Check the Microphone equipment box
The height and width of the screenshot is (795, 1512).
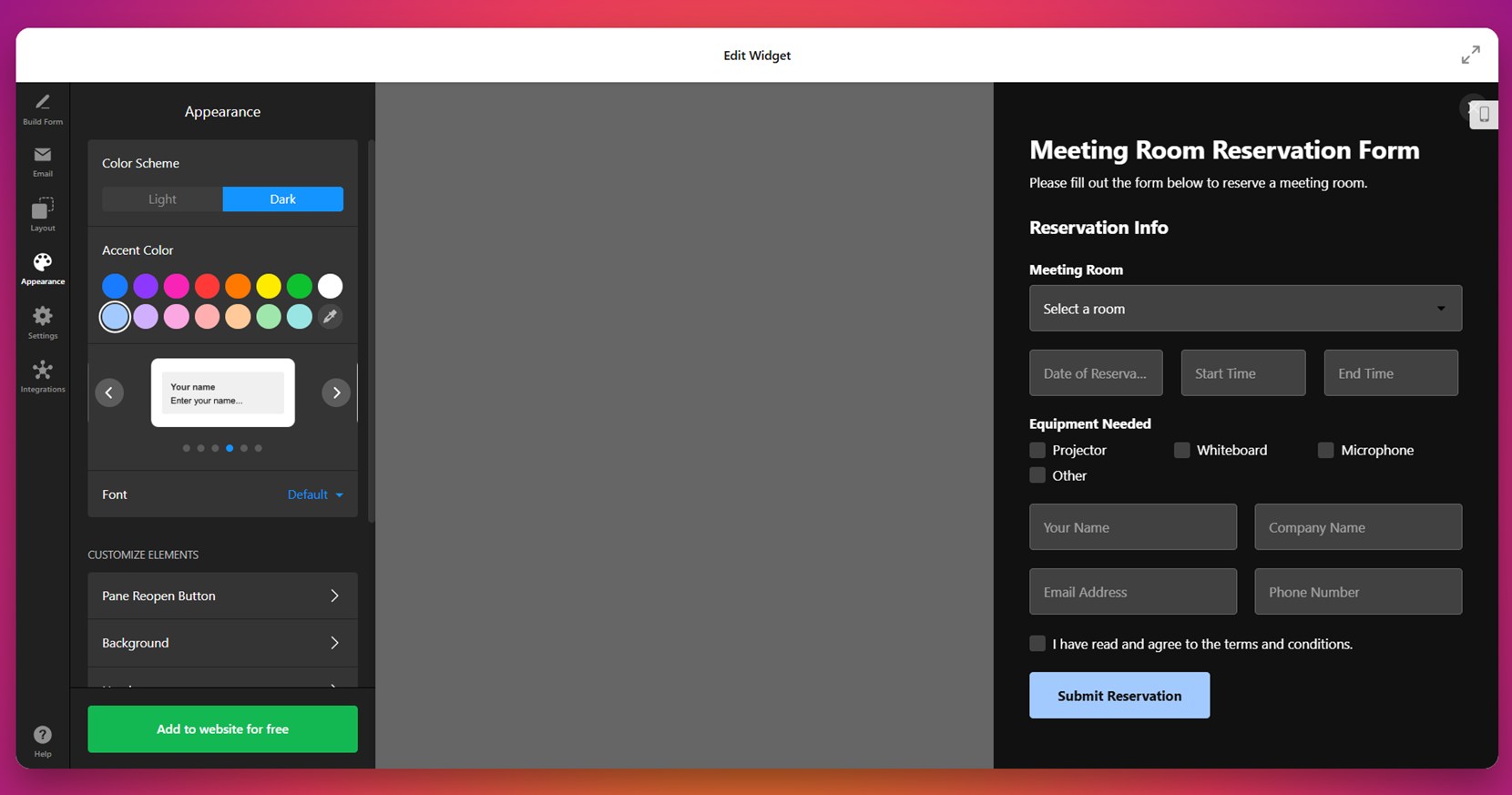point(1325,450)
